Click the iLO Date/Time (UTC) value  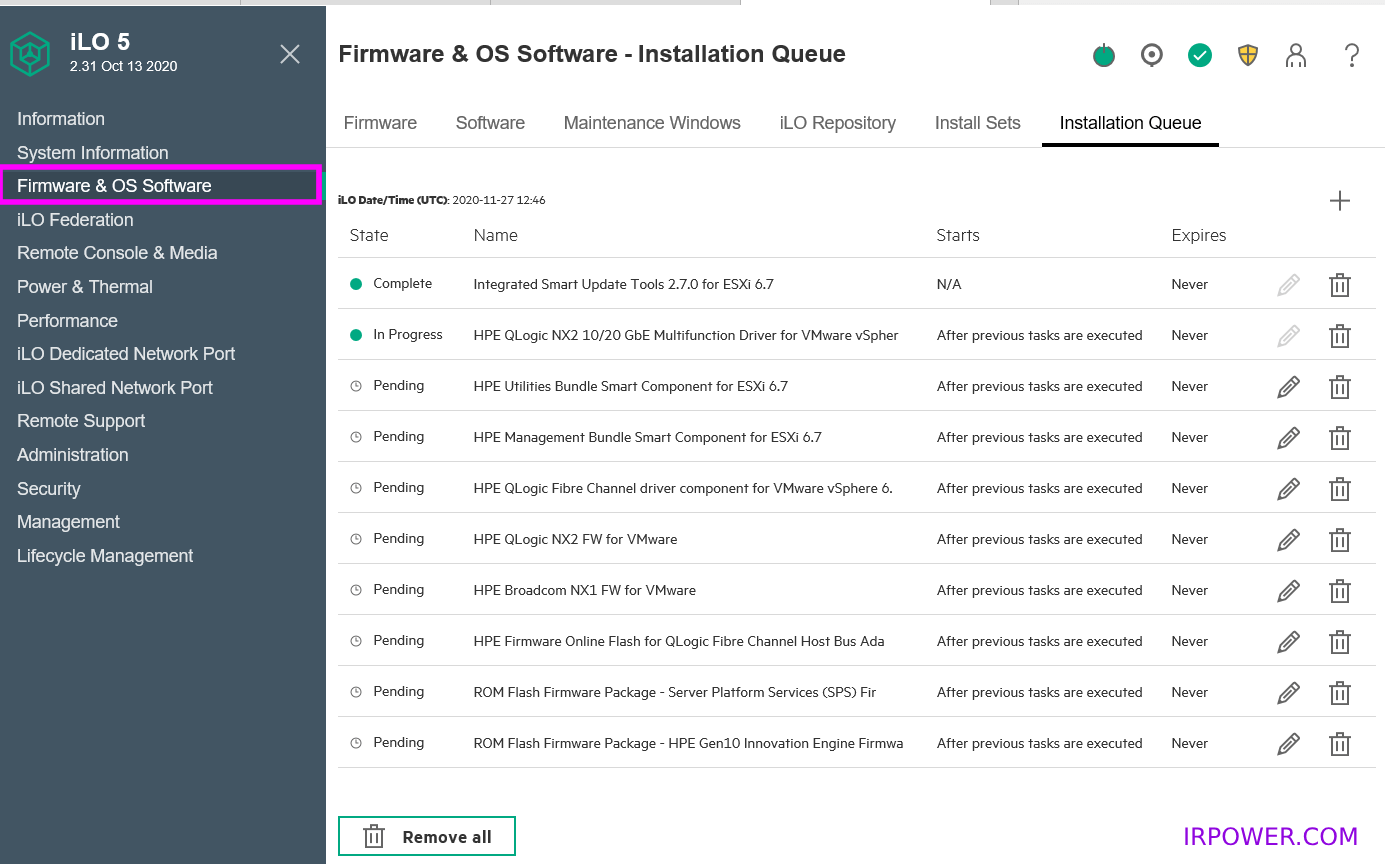[499, 200]
